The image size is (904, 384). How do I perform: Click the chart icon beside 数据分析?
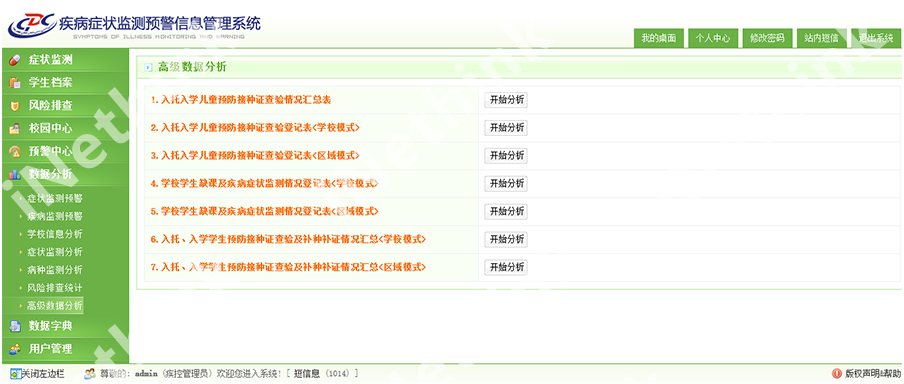click(15, 175)
